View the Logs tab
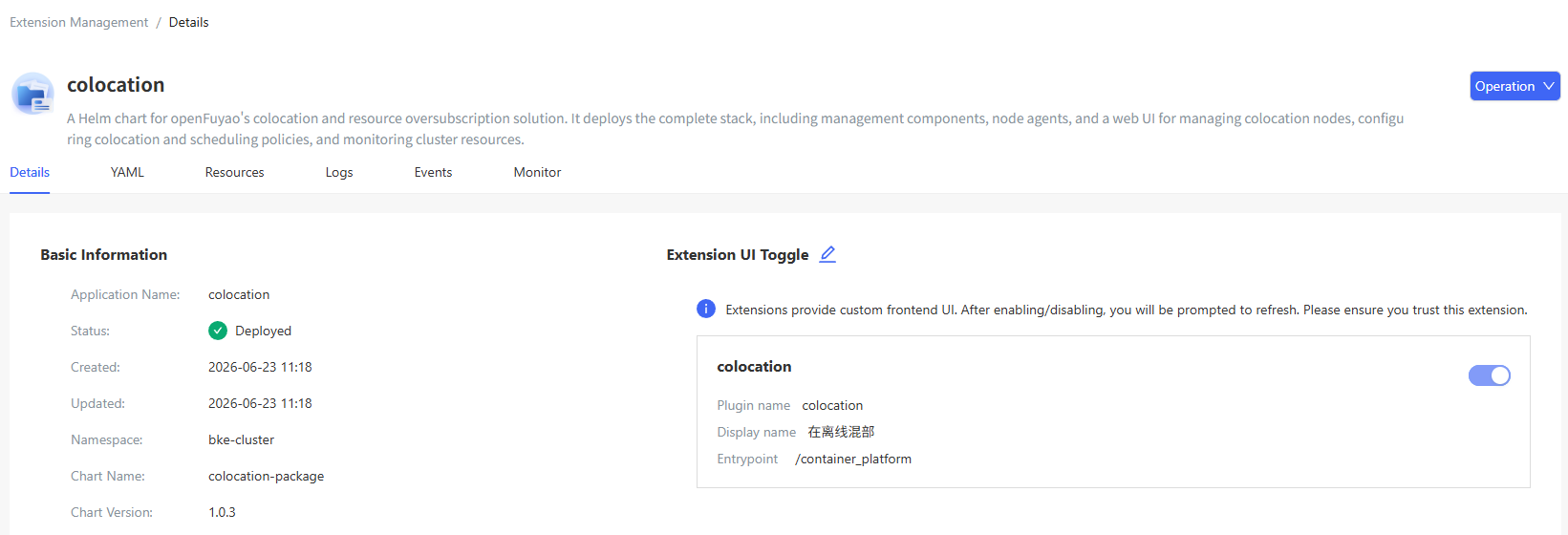This screenshot has height=535, width=1568. [339, 172]
